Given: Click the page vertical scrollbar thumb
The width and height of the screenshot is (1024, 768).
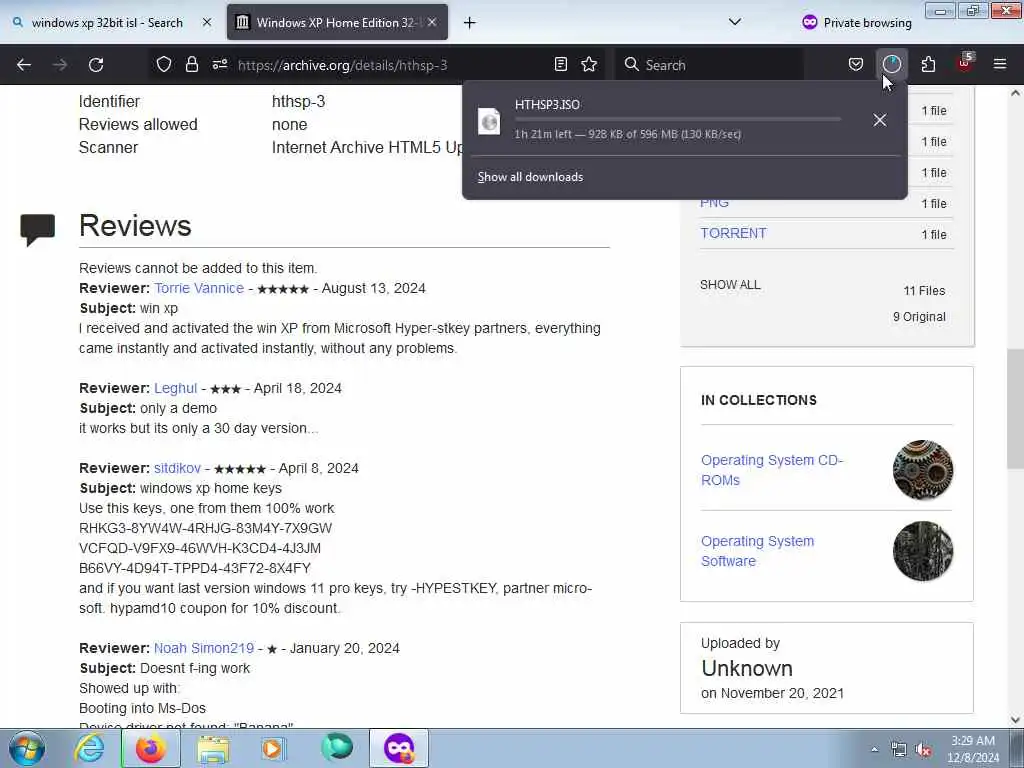Looking at the screenshot, I should click(x=1016, y=409).
